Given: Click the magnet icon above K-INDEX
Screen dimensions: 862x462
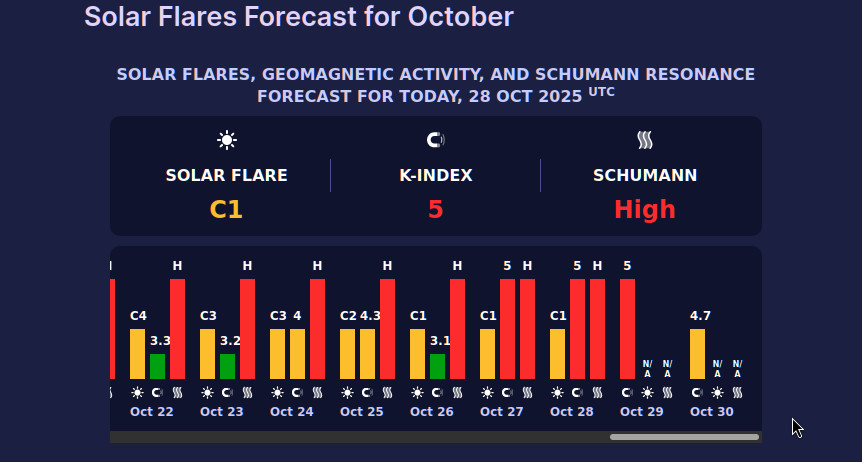Looking at the screenshot, I should [435, 140].
